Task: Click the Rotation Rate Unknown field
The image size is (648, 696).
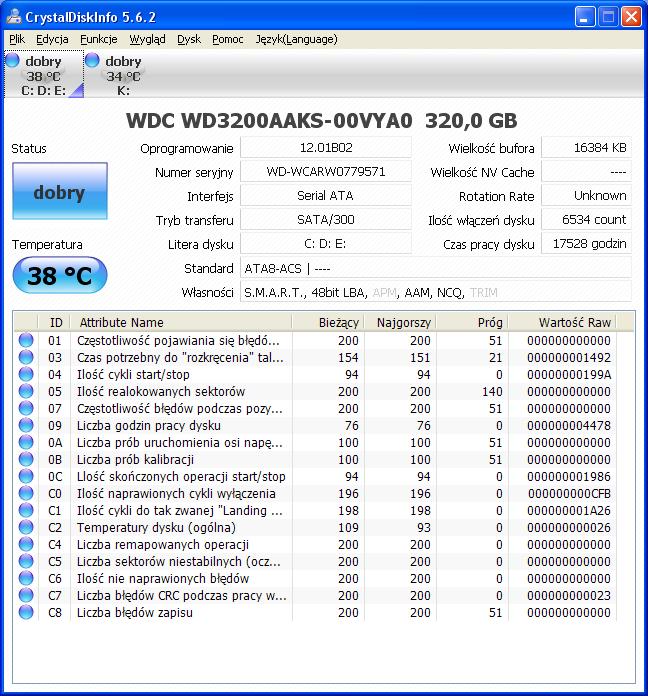Action: [586, 196]
